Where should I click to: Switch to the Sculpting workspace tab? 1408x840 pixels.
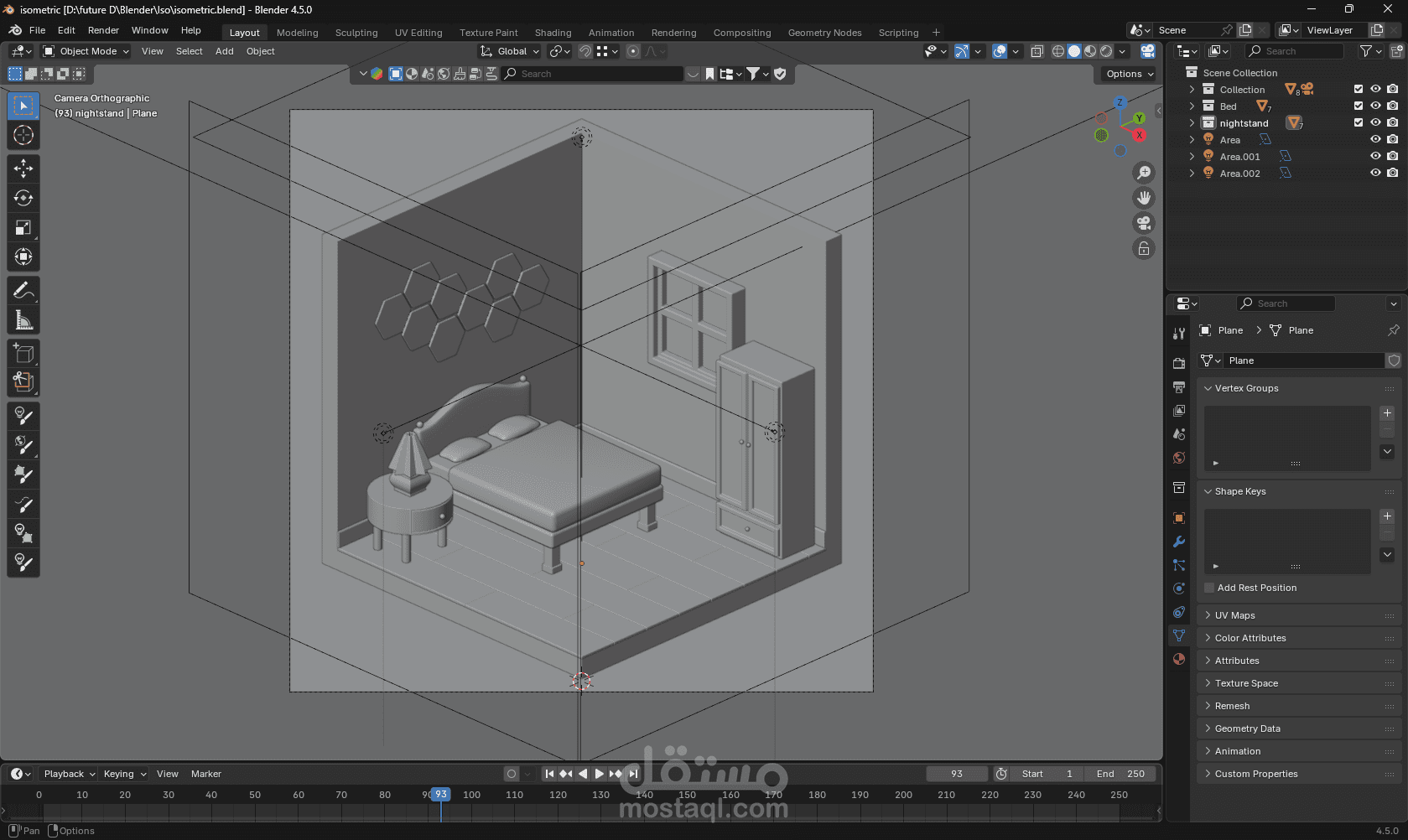coord(356,33)
